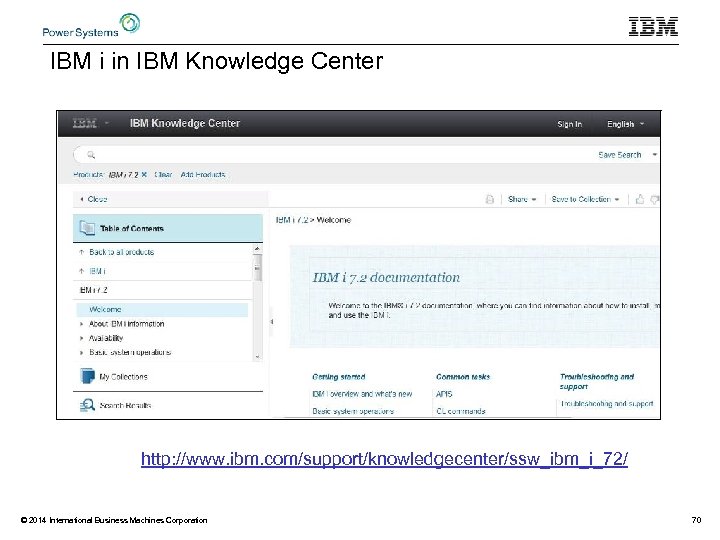Open the English language dropdown
Viewport: 720px width, 540px height.
tap(625, 124)
